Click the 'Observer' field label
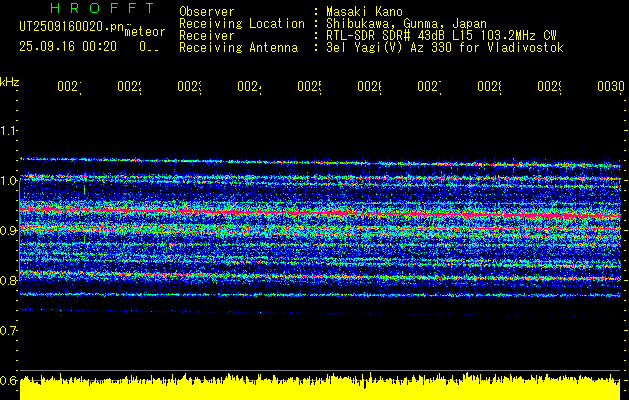The height and width of the screenshot is (400, 629). pos(207,12)
